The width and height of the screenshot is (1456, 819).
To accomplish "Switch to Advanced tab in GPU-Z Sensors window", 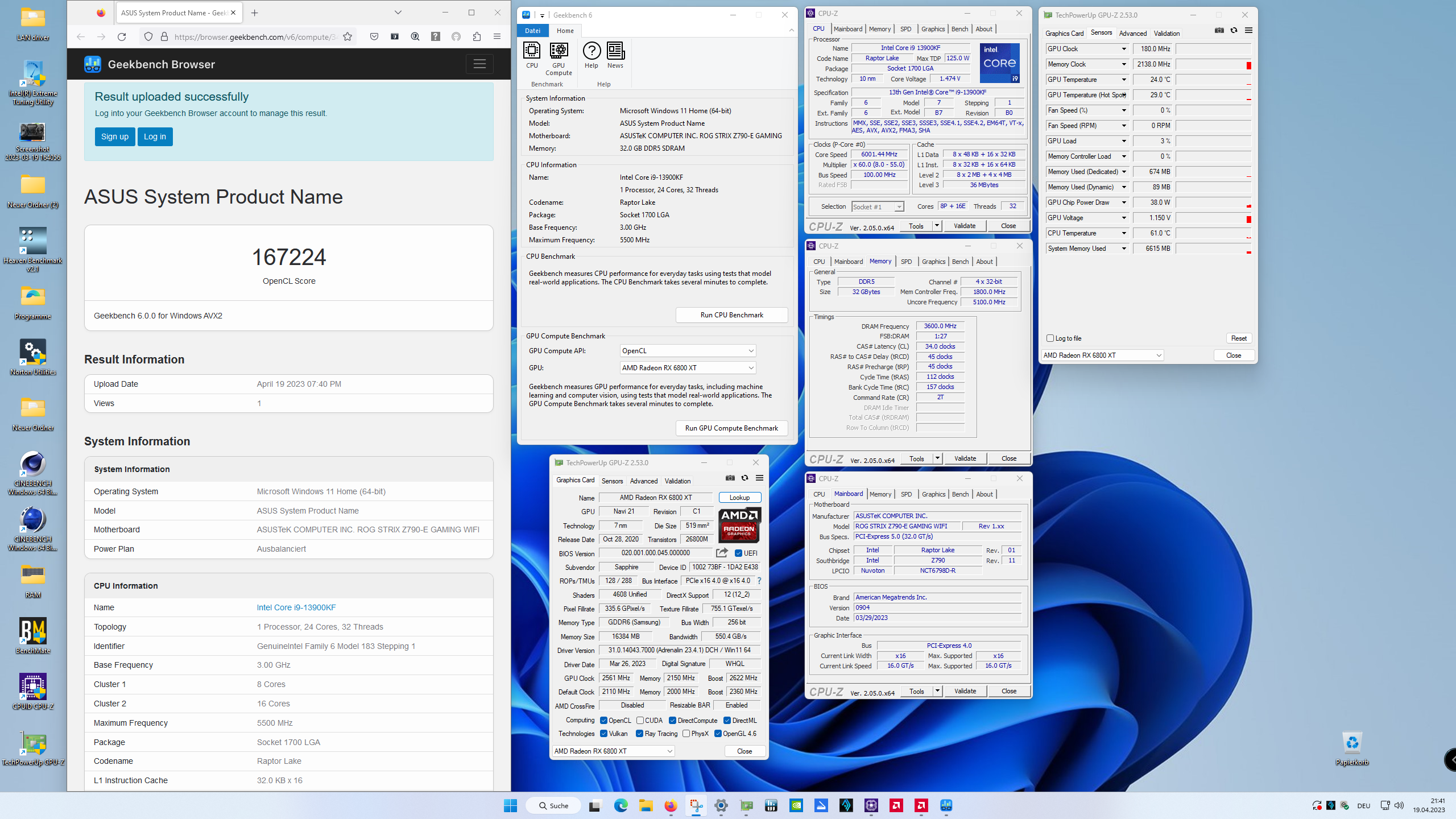I will (x=1132, y=34).
